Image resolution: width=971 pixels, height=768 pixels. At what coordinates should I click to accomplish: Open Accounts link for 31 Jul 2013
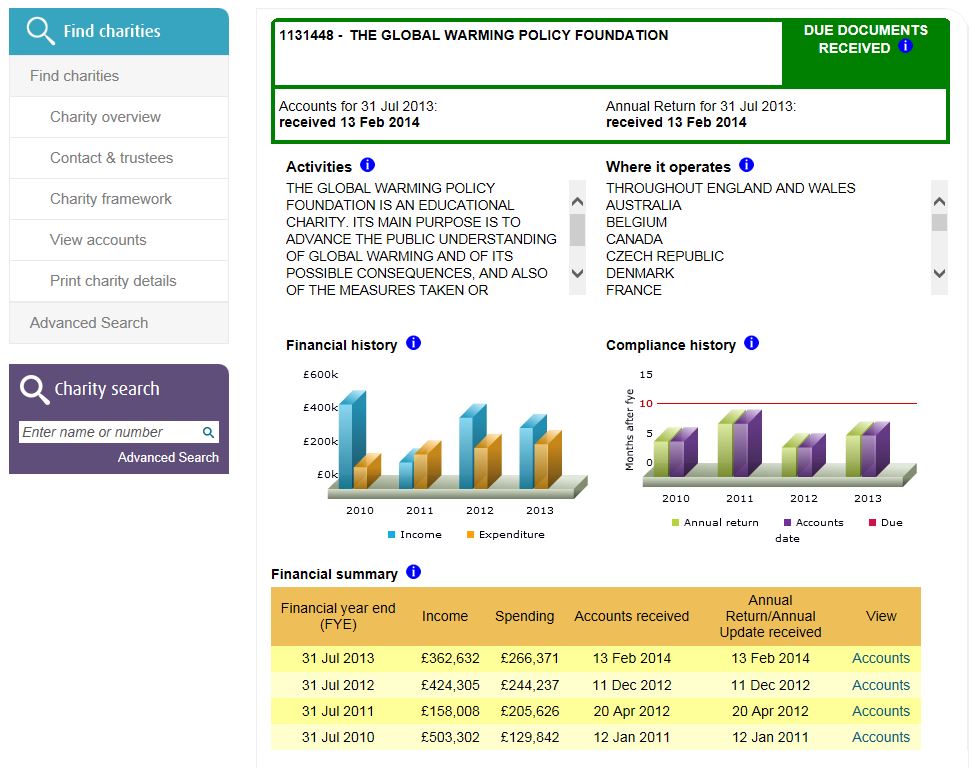[880, 658]
